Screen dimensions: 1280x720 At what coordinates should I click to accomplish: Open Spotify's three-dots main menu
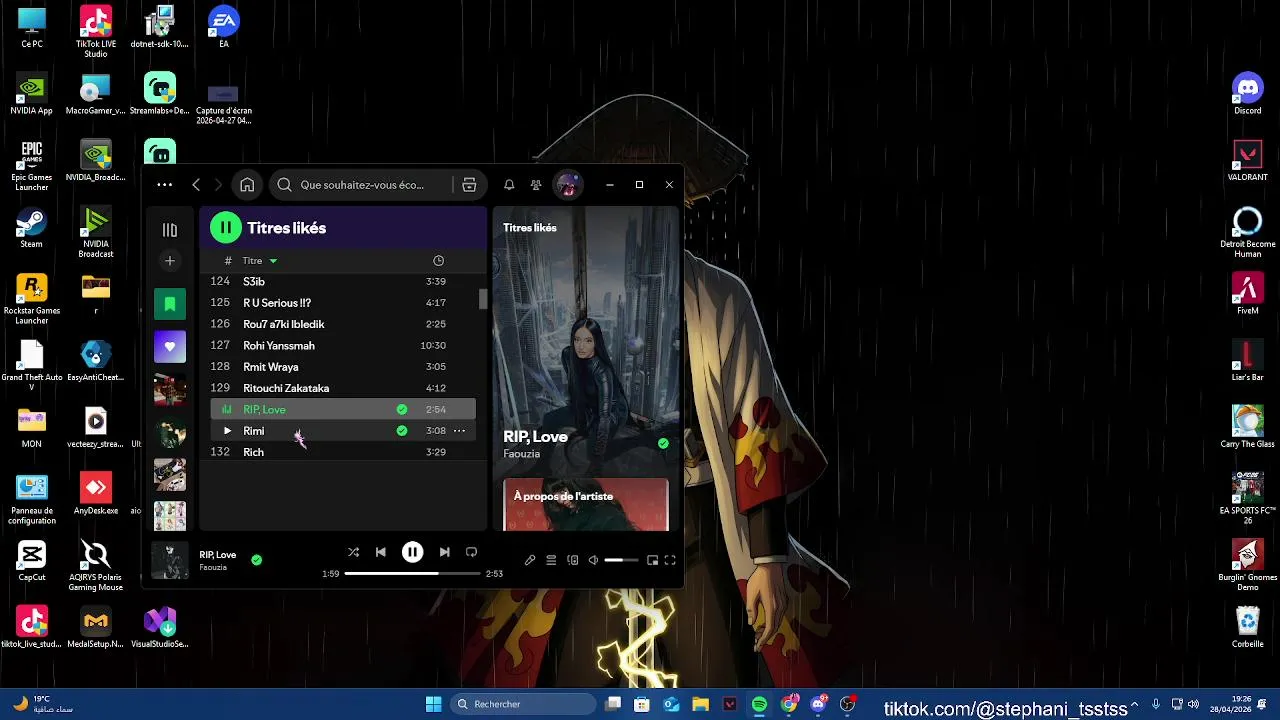click(164, 185)
